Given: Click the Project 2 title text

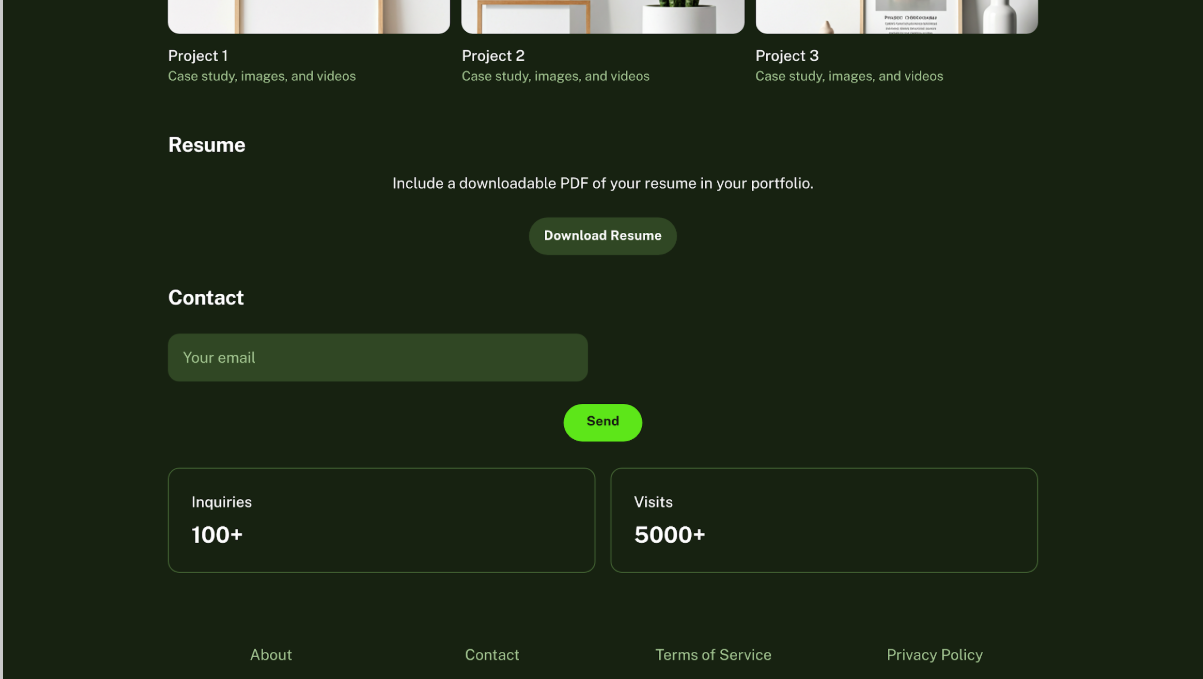Looking at the screenshot, I should tap(493, 56).
